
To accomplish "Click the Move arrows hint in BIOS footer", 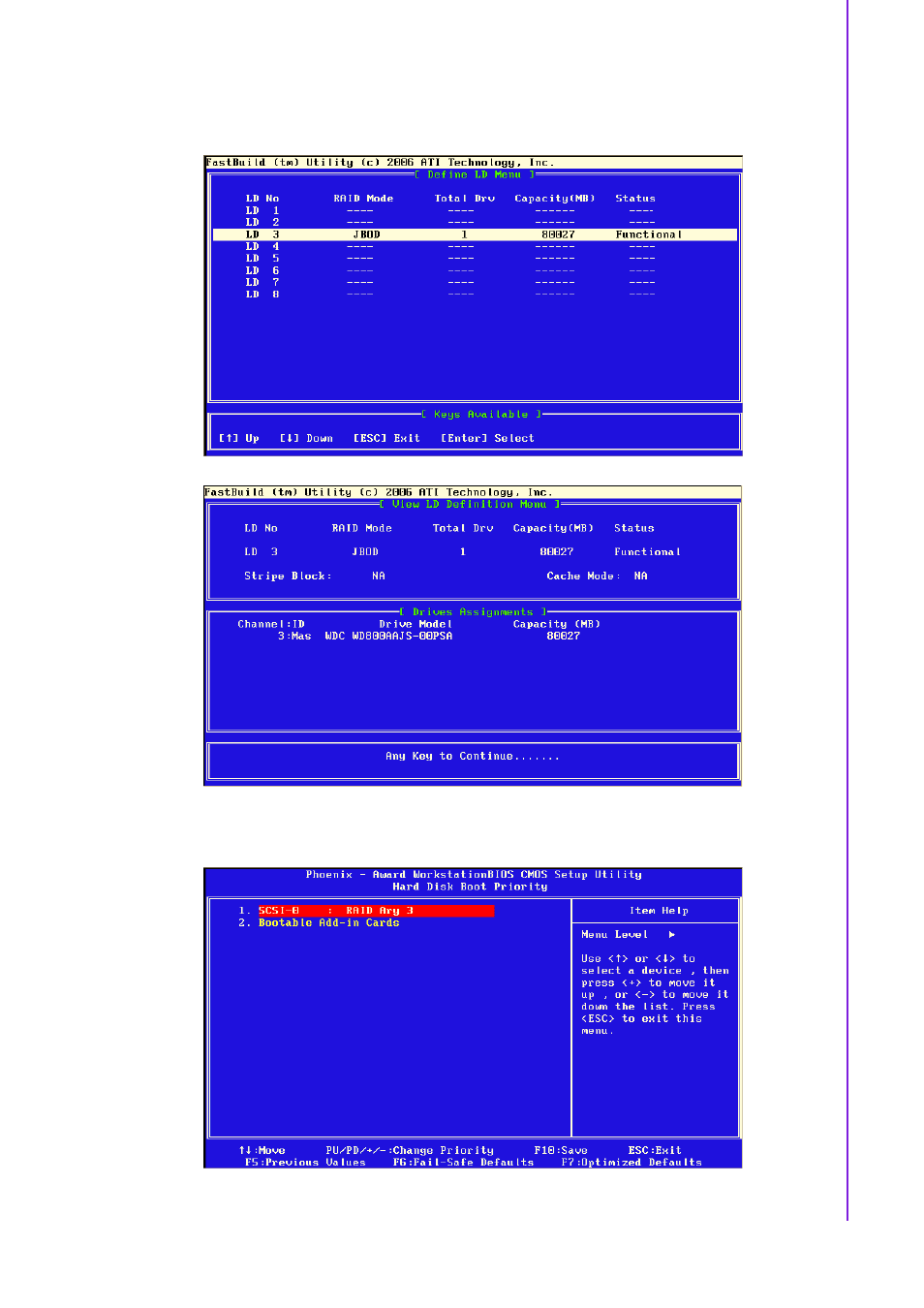I will (262, 1151).
